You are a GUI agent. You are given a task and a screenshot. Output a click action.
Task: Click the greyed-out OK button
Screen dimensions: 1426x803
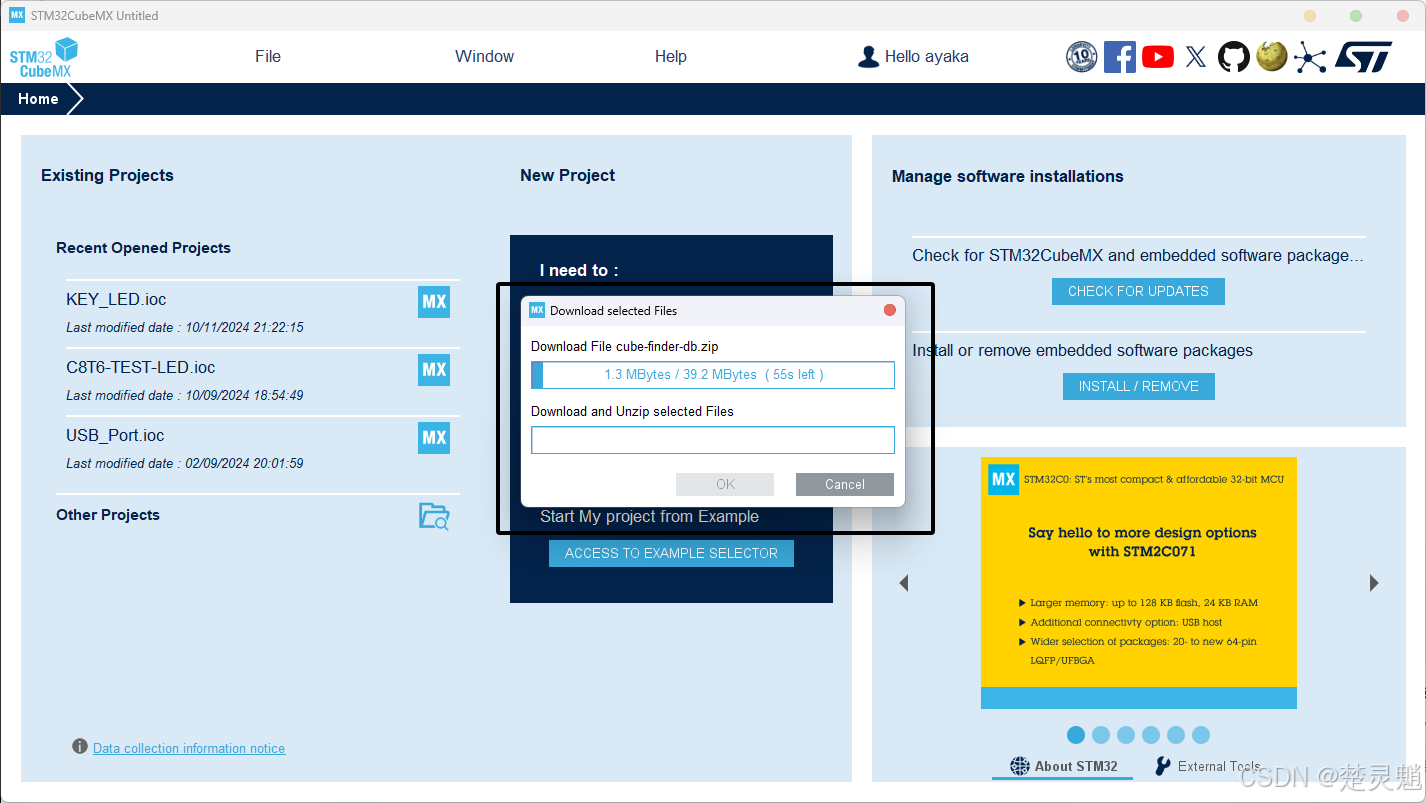pos(725,484)
